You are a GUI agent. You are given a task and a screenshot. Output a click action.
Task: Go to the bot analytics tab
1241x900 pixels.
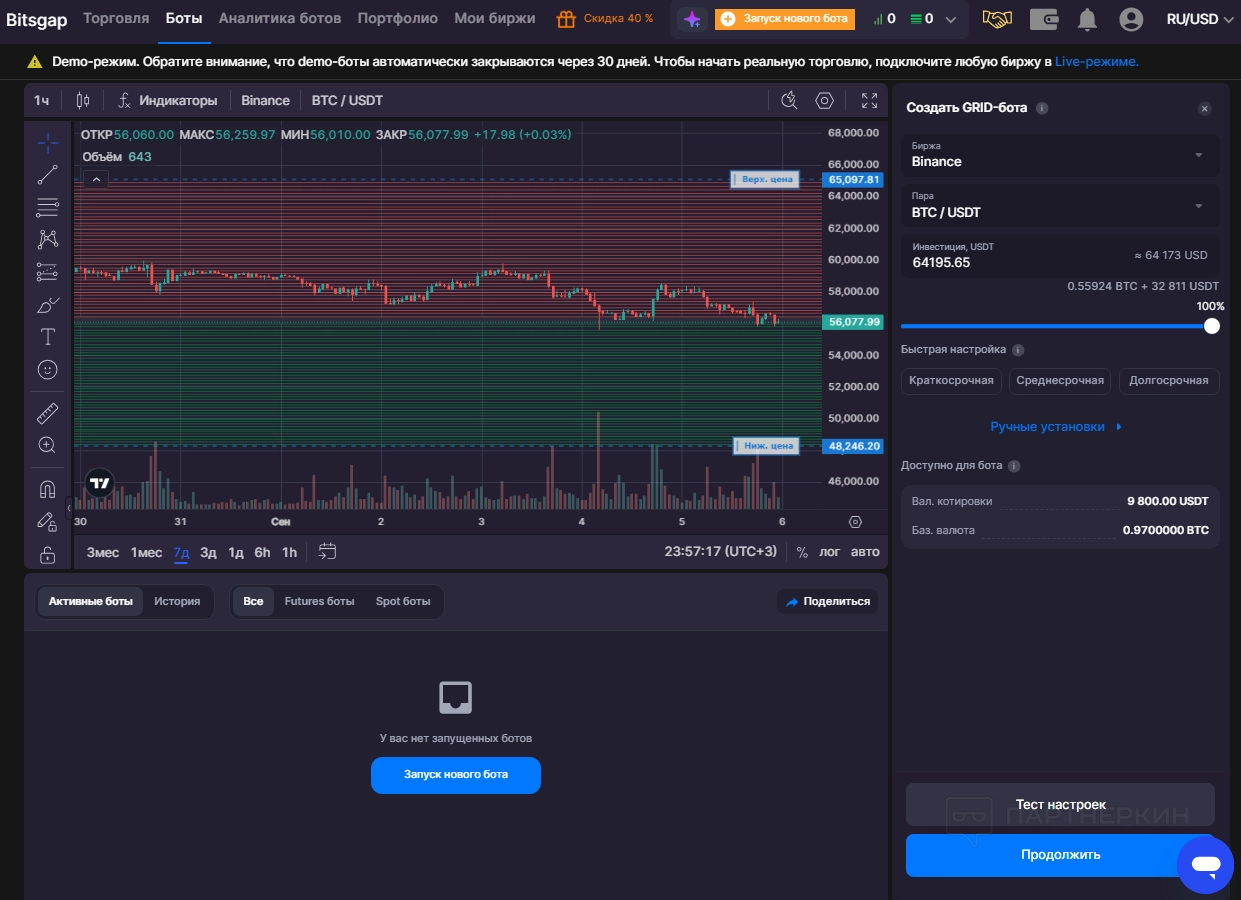click(x=279, y=19)
